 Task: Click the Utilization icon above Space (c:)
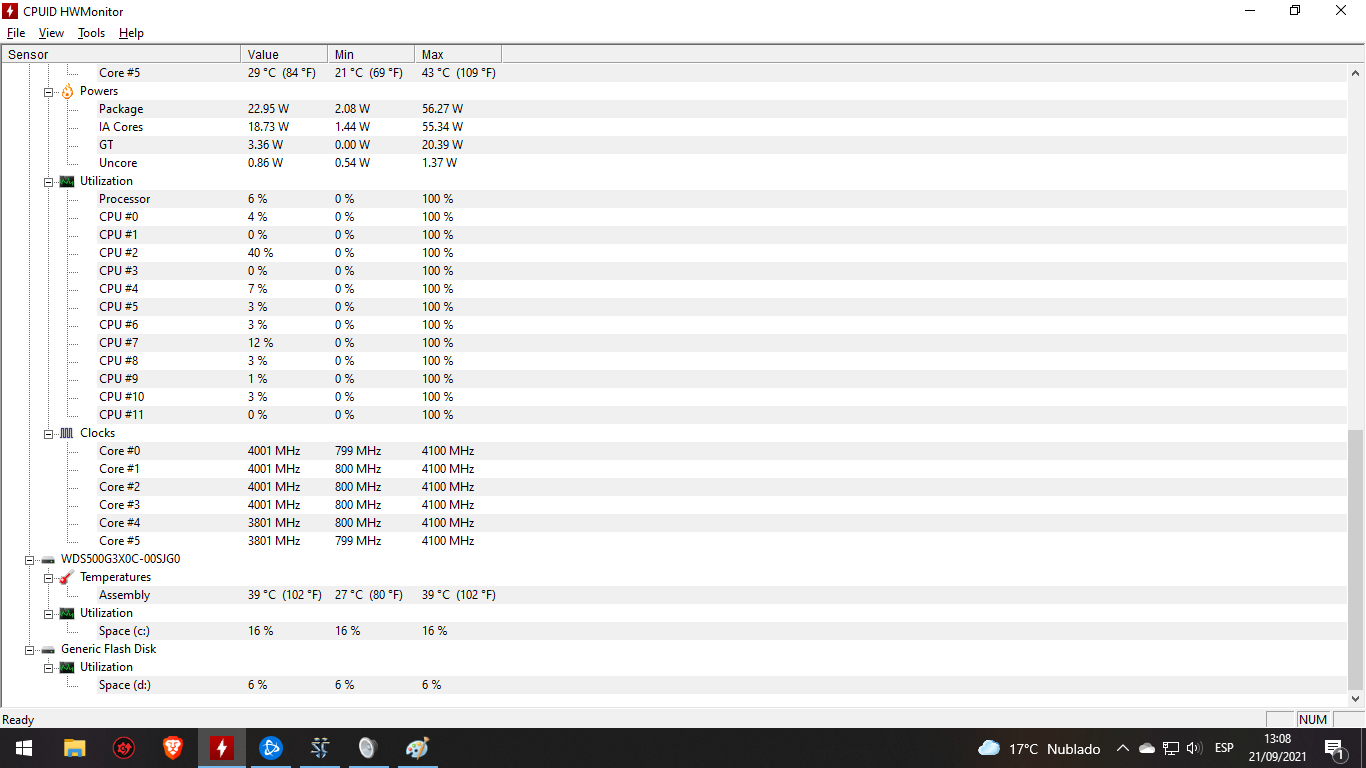(67, 613)
